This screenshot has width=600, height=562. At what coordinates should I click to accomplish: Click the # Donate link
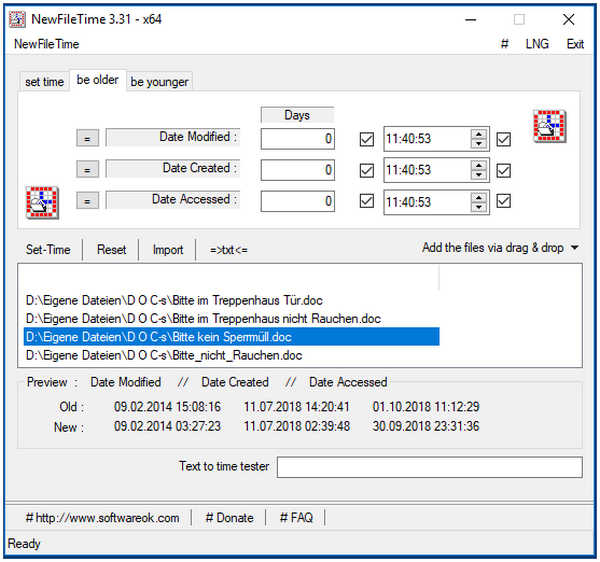pyautogui.click(x=229, y=518)
